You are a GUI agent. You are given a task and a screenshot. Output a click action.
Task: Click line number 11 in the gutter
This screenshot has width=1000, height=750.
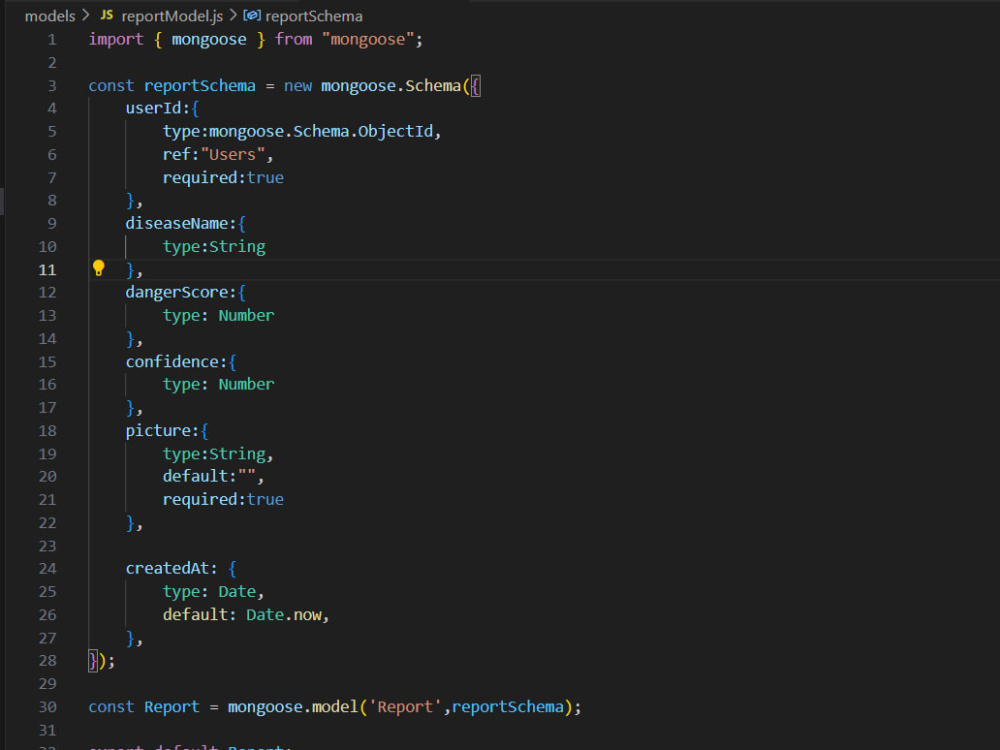(x=47, y=270)
